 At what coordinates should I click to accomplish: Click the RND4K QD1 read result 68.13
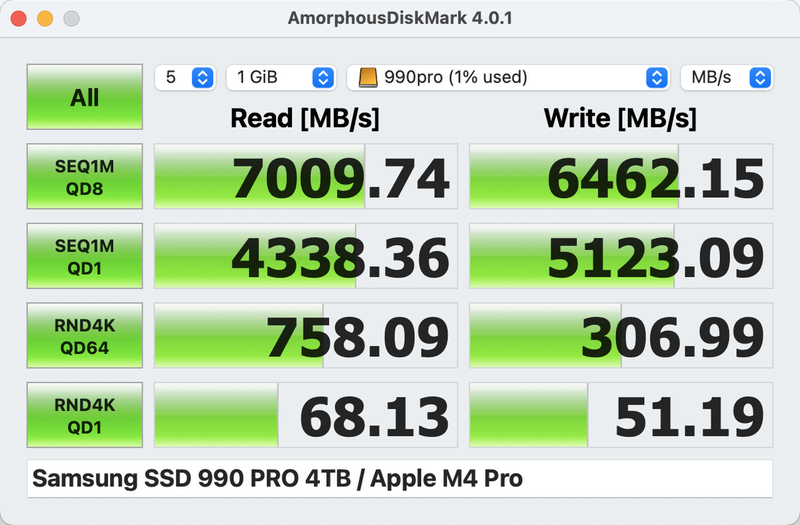[x=306, y=415]
